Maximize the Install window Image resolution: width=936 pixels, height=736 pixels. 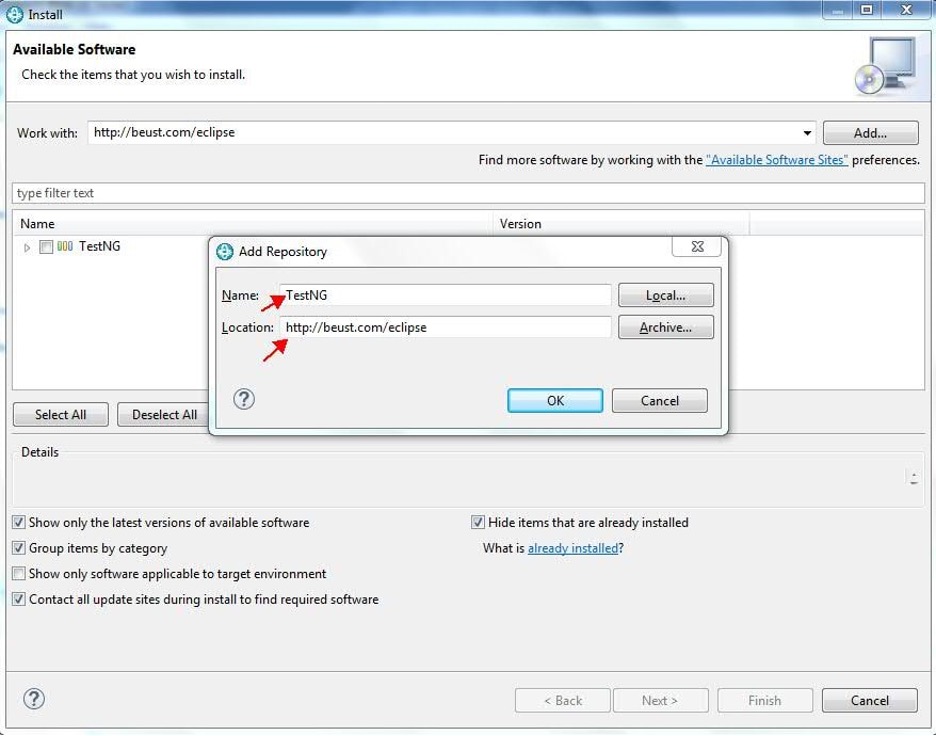coord(867,10)
